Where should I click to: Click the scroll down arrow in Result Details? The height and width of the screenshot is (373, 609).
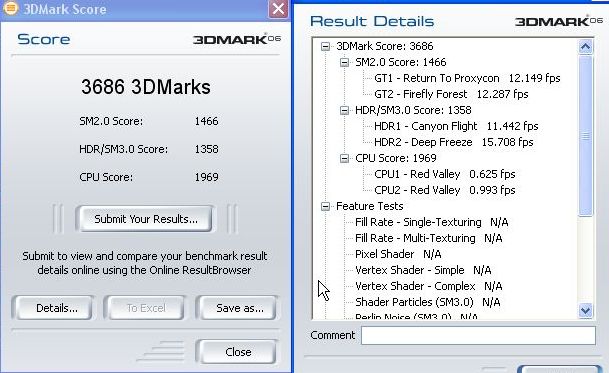(585, 310)
